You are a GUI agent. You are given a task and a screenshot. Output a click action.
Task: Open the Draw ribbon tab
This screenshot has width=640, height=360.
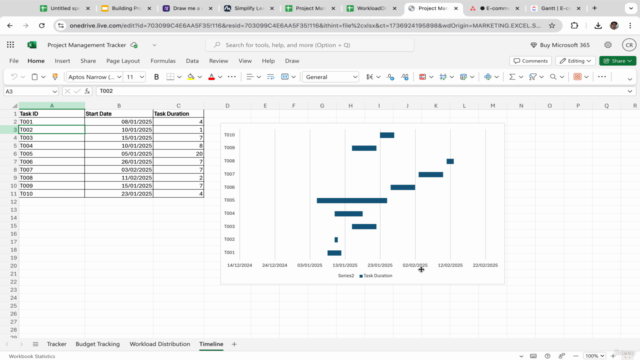click(292, 61)
